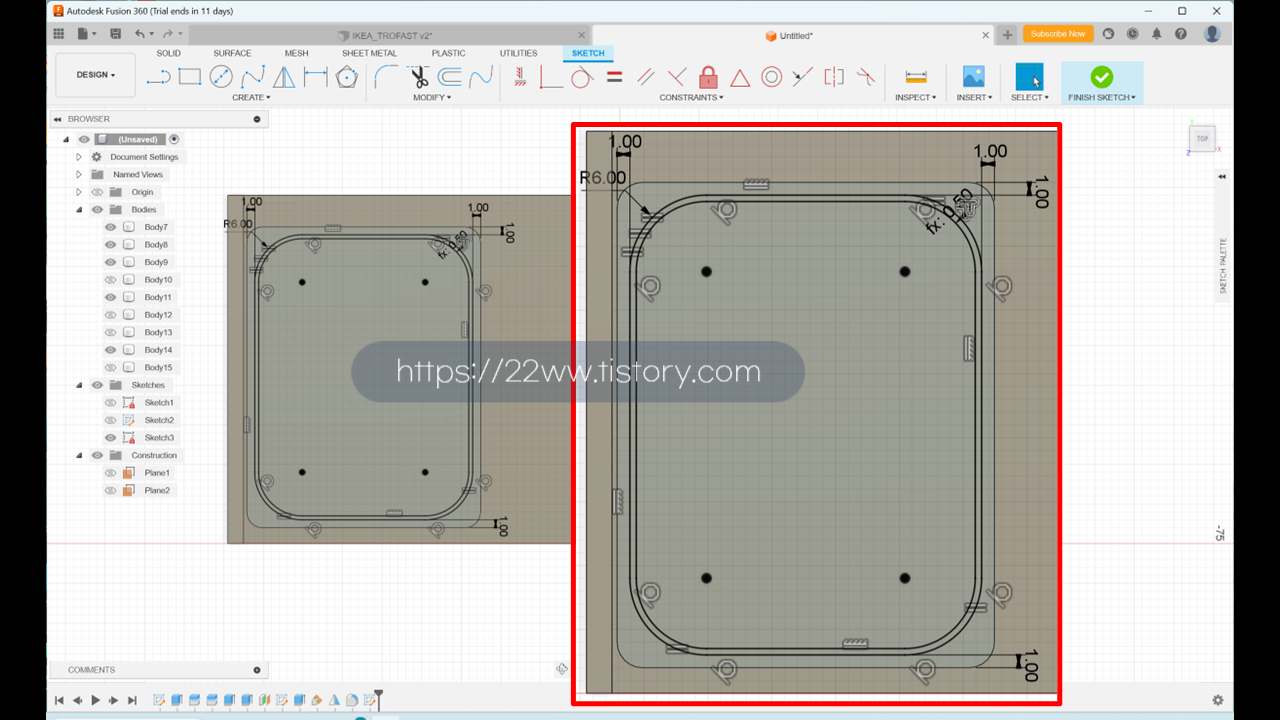Select the Center Diameter Circle tool
Viewport: 1280px width, 720px height.
(221, 77)
